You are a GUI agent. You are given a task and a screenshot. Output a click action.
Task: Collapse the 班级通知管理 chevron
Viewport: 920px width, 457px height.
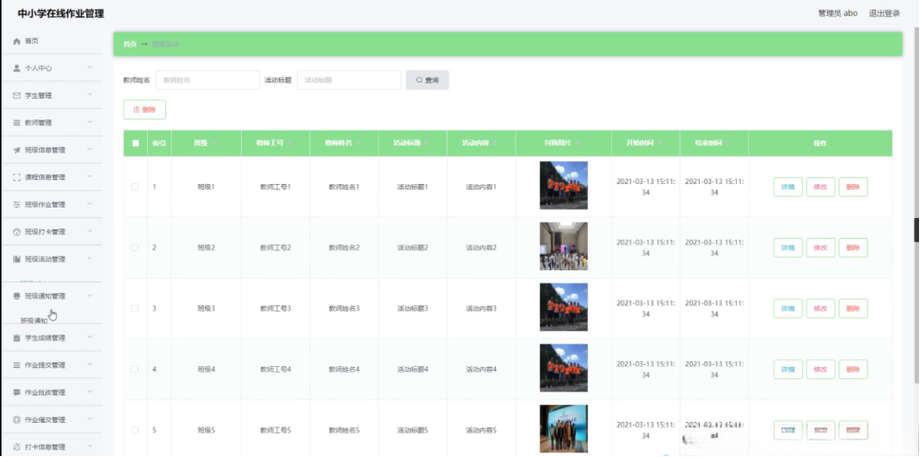click(90, 296)
